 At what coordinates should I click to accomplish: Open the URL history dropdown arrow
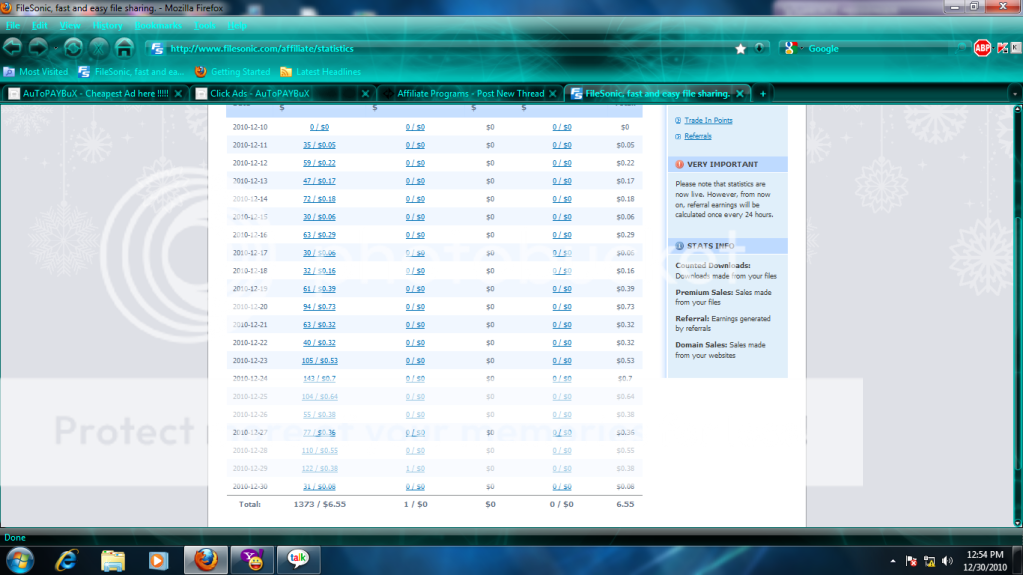[760, 48]
